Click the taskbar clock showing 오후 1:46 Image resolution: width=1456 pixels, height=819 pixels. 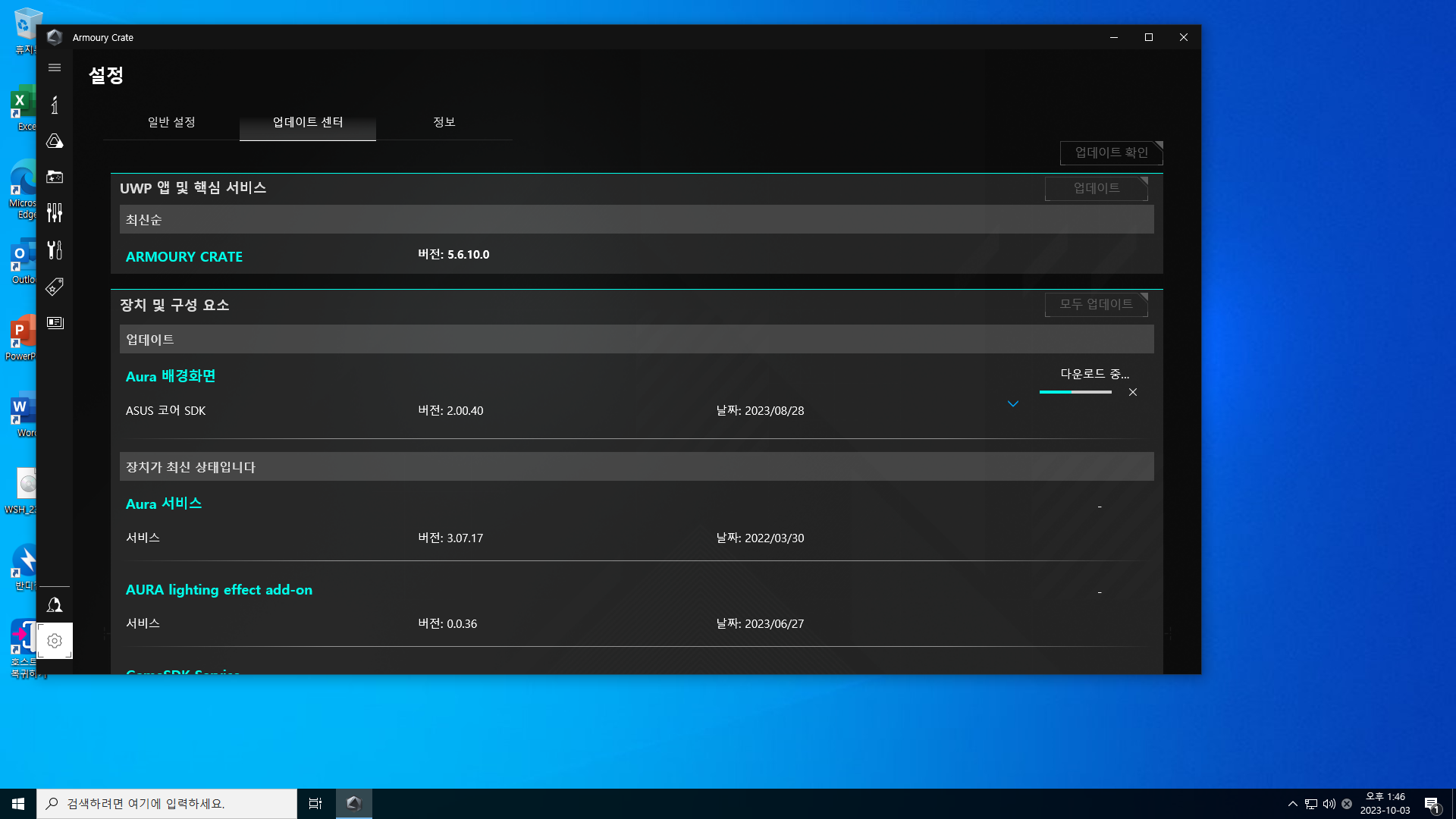point(1385,804)
